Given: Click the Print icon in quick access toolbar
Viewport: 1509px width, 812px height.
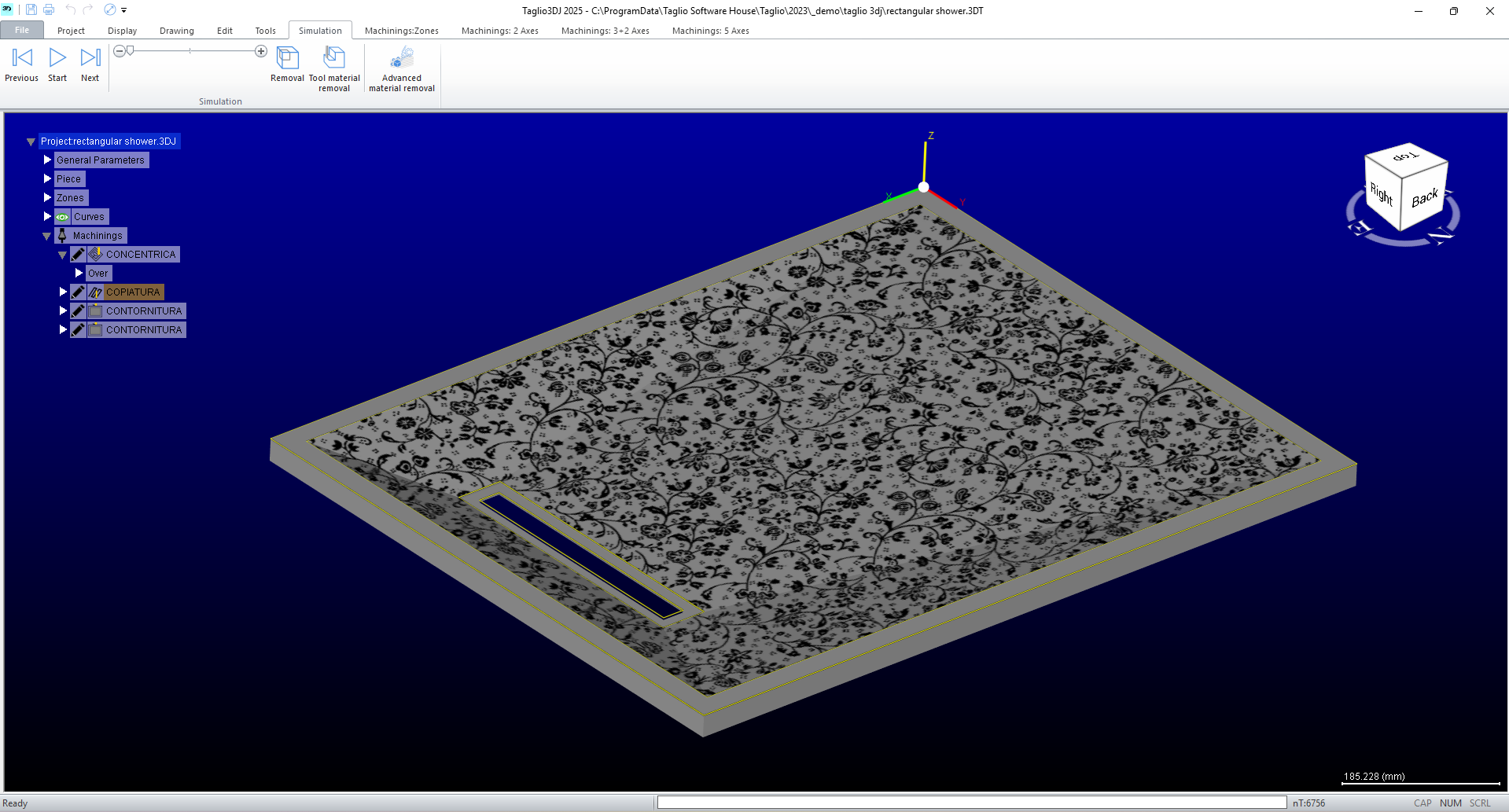Looking at the screenshot, I should pyautogui.click(x=49, y=10).
